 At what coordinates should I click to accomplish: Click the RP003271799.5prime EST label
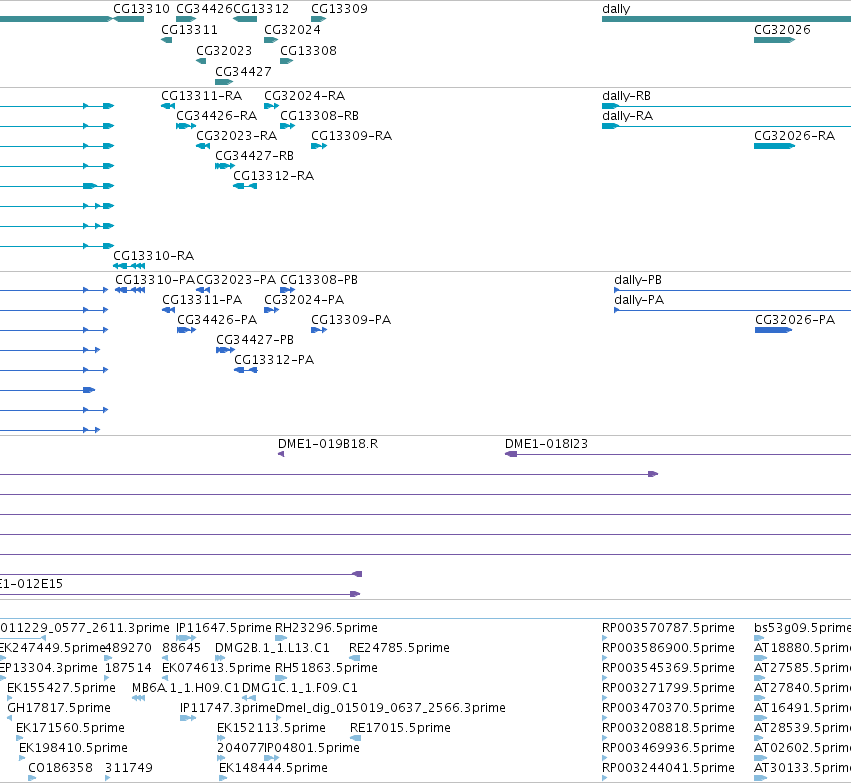click(668, 687)
